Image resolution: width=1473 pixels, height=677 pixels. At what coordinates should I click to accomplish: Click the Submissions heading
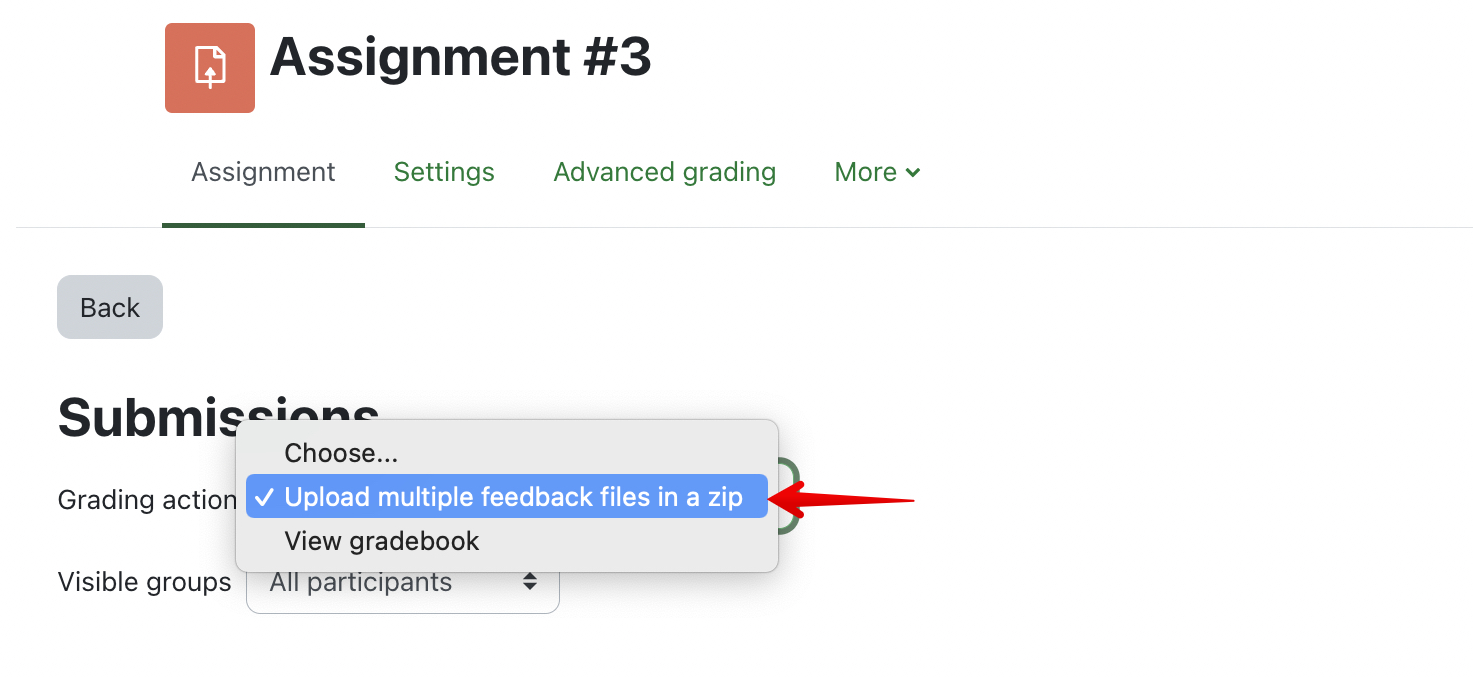[x=140, y=417]
